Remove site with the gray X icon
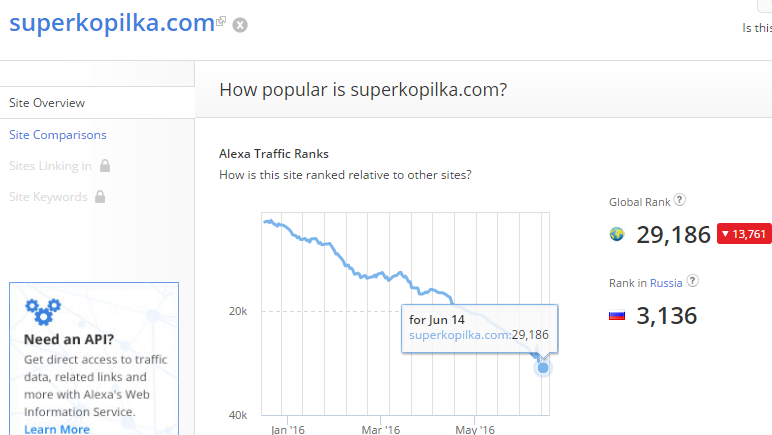Viewport: 772px width, 435px height. click(240, 25)
